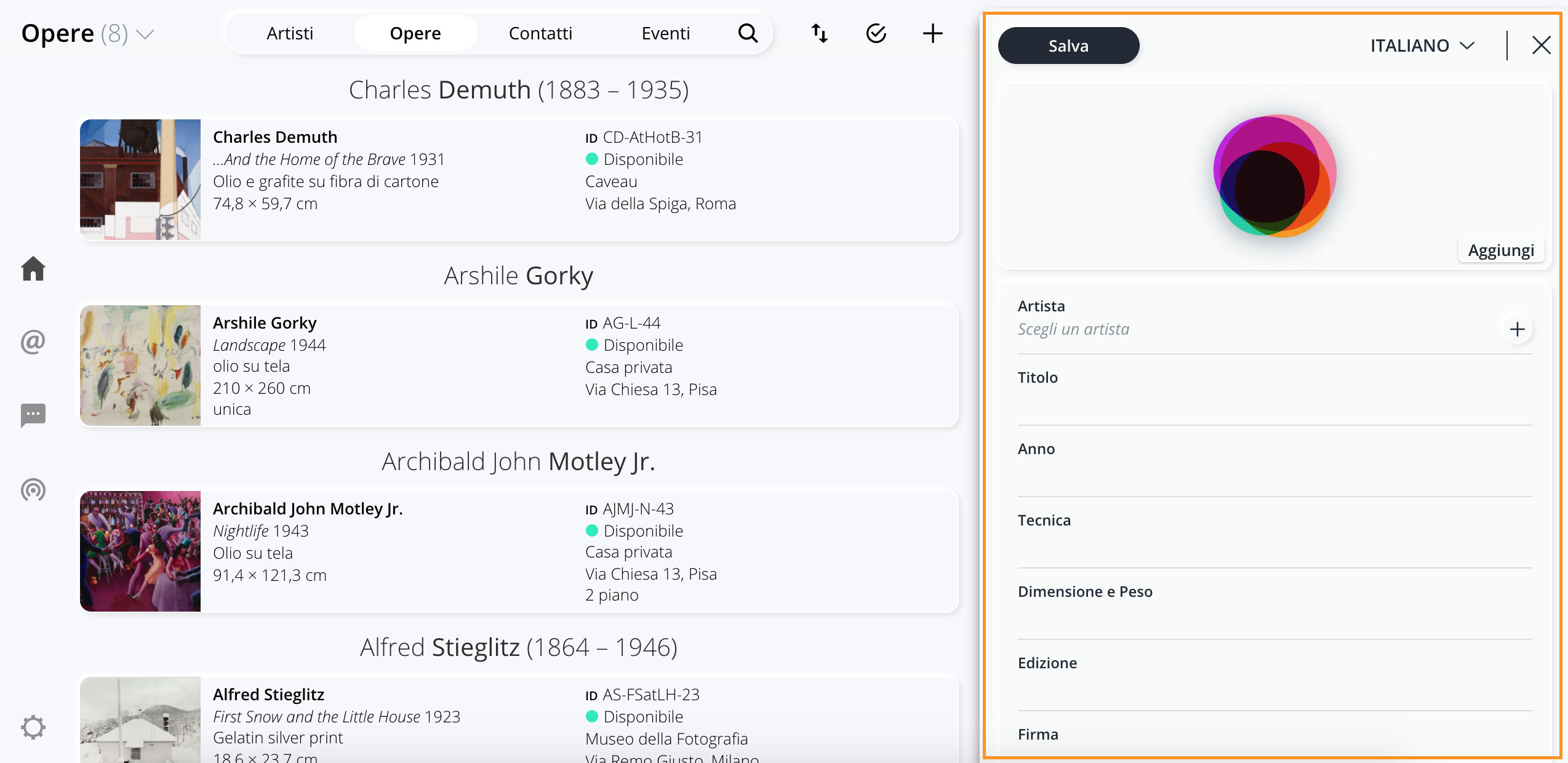Screen dimensions: 1568x763
Task: Open the Demuth painting thumbnail
Action: point(140,180)
